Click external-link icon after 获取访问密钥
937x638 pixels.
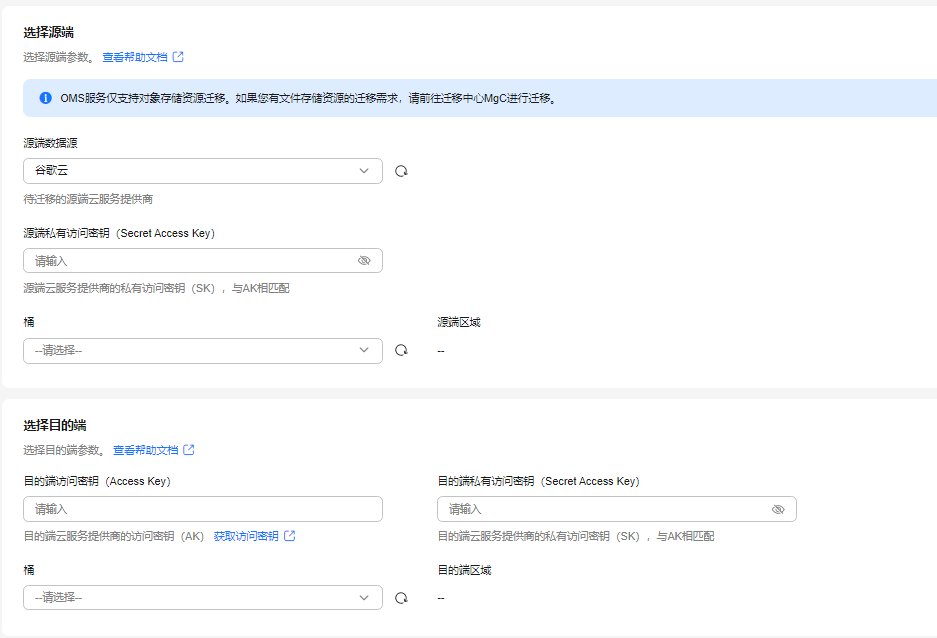(290, 536)
